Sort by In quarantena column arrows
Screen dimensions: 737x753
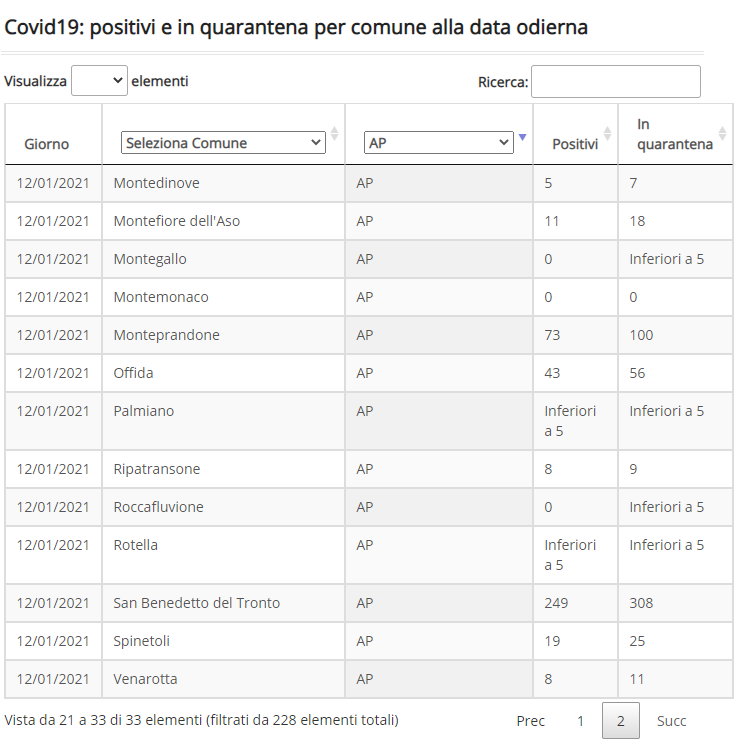tap(722, 134)
